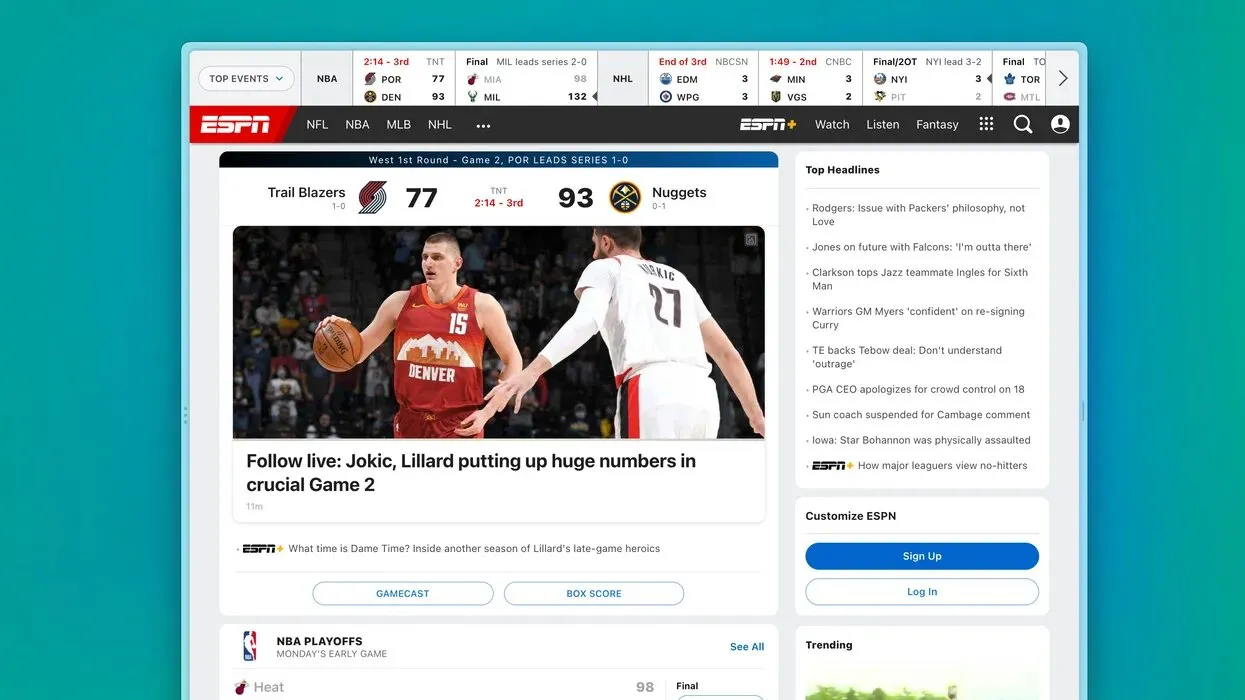Open Jokic dribbling game photo
The height and width of the screenshot is (700, 1245).
tap(499, 332)
